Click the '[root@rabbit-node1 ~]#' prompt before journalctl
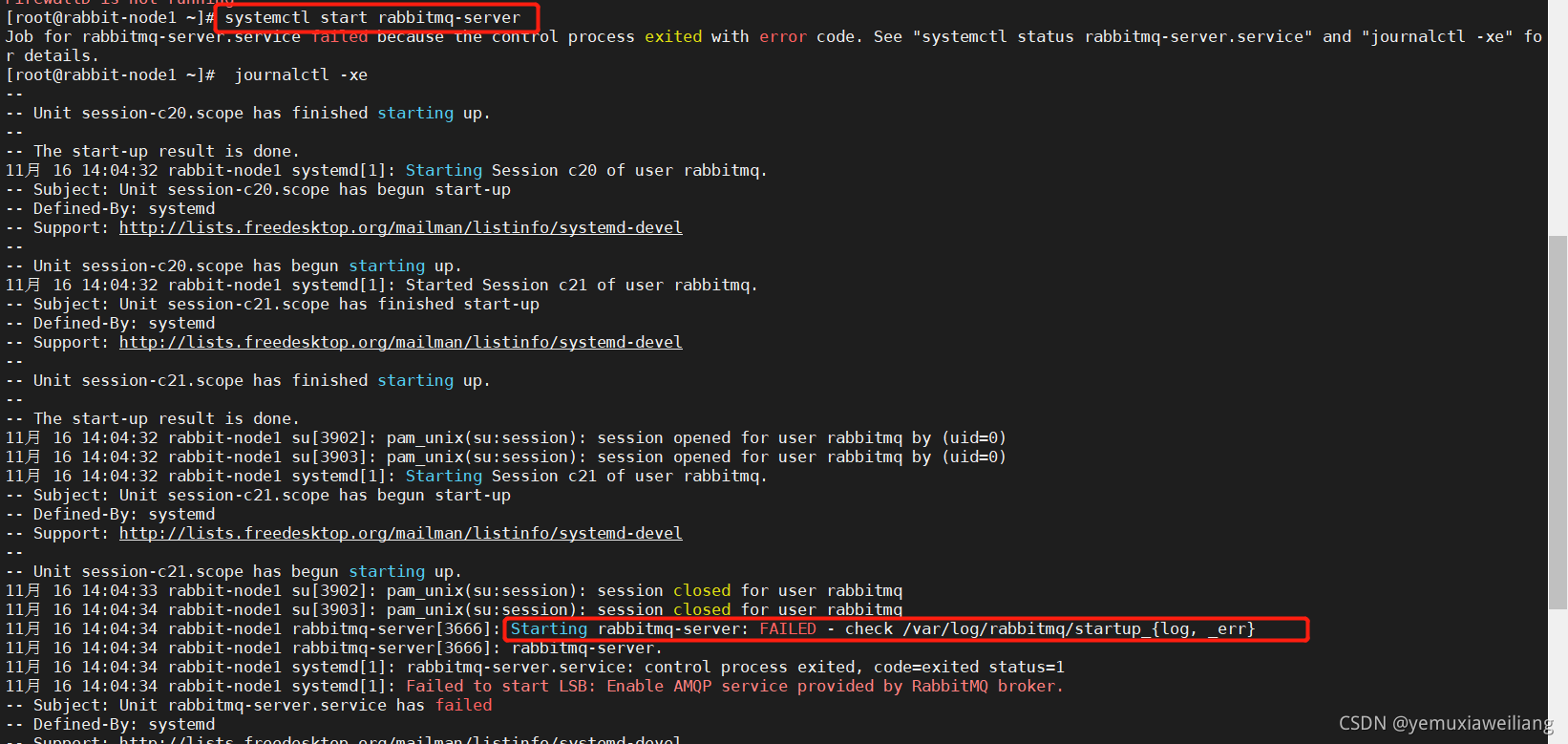Screen dimensions: 1568x744 click(110, 74)
